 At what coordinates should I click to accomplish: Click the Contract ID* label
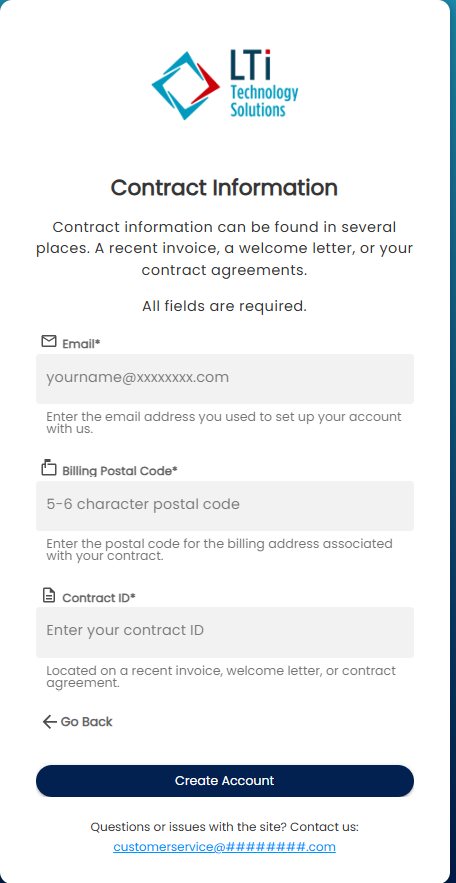click(x=99, y=597)
